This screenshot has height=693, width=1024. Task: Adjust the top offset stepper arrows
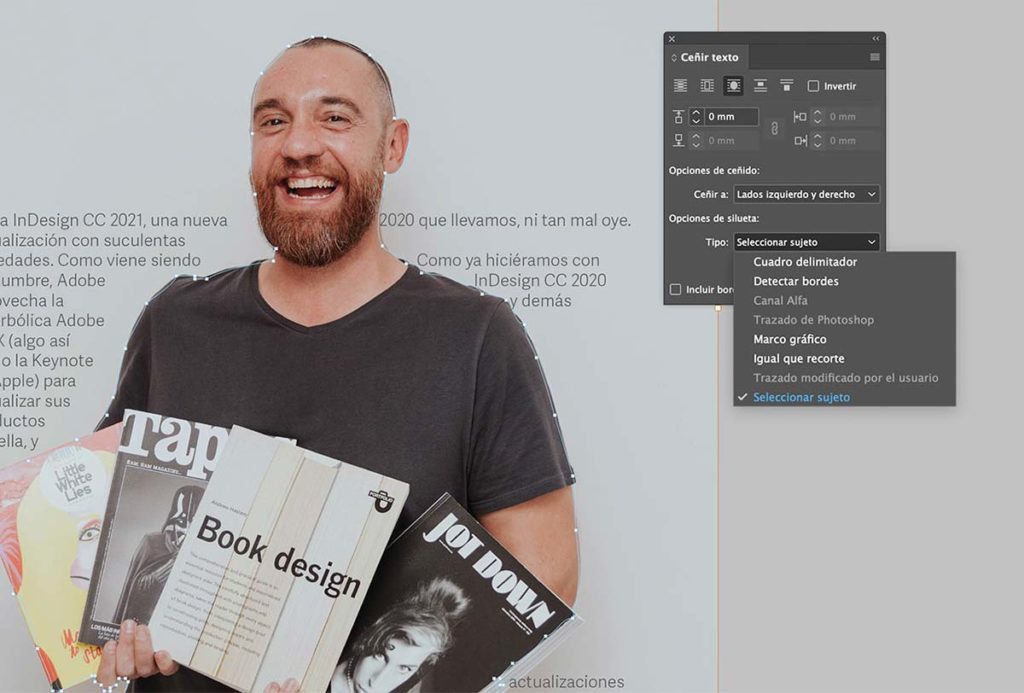tap(696, 117)
